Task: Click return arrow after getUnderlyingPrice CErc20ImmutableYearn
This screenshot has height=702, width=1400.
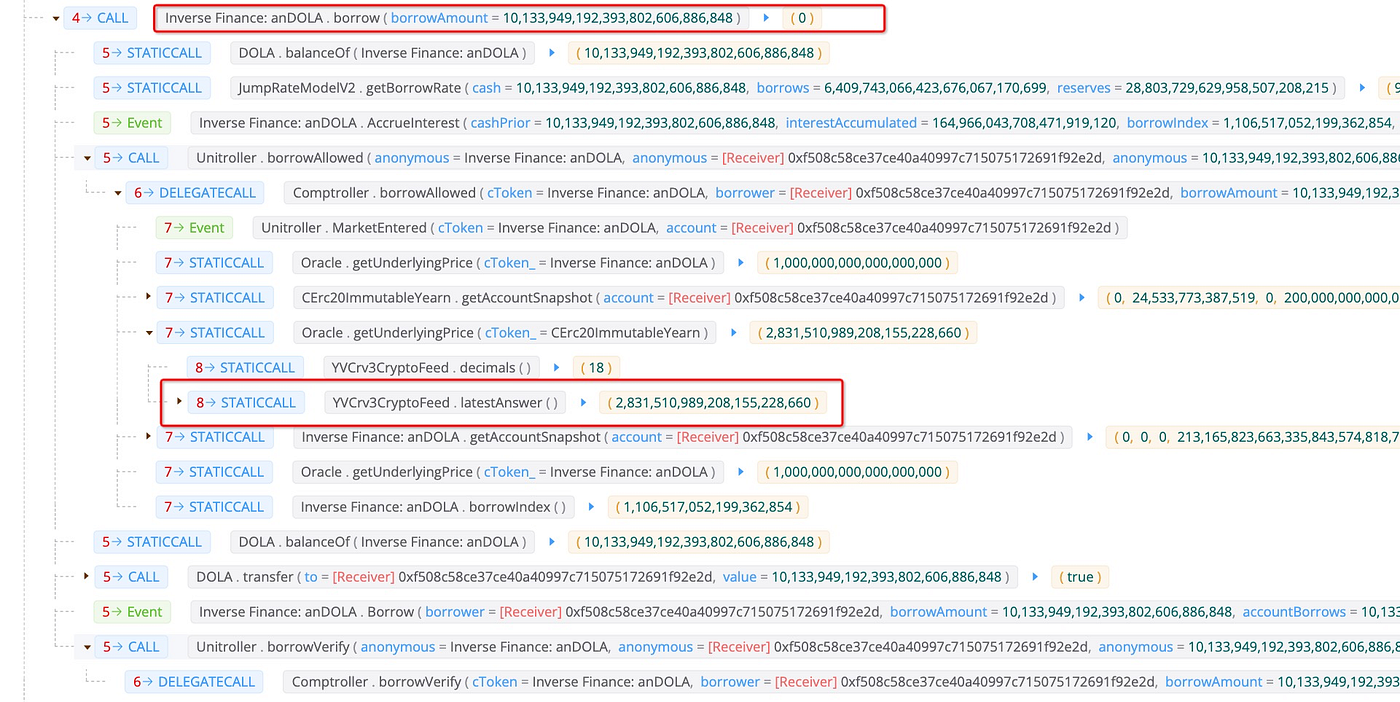Action: click(x=733, y=333)
